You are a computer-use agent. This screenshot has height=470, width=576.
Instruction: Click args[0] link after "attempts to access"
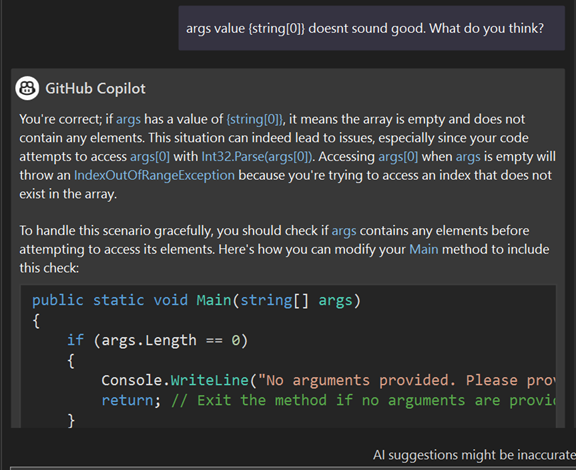tap(150, 157)
